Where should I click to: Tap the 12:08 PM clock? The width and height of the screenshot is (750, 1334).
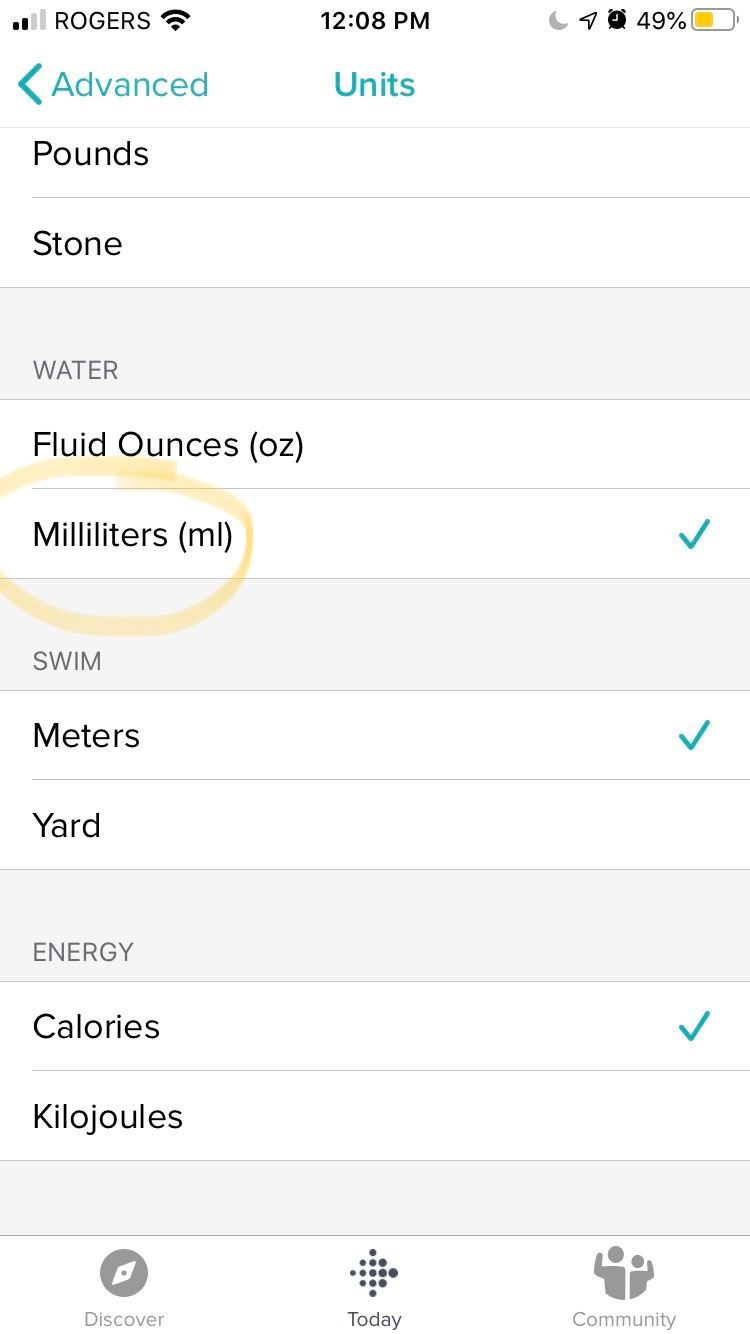coord(375,20)
